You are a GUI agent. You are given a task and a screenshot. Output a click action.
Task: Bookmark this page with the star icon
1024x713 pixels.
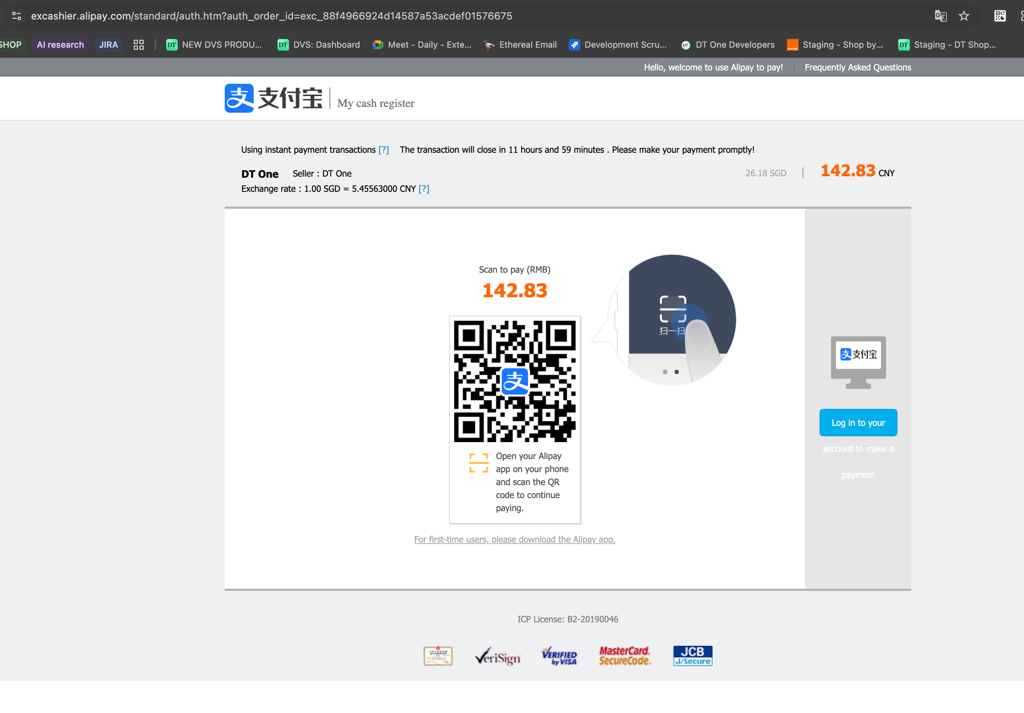click(964, 16)
